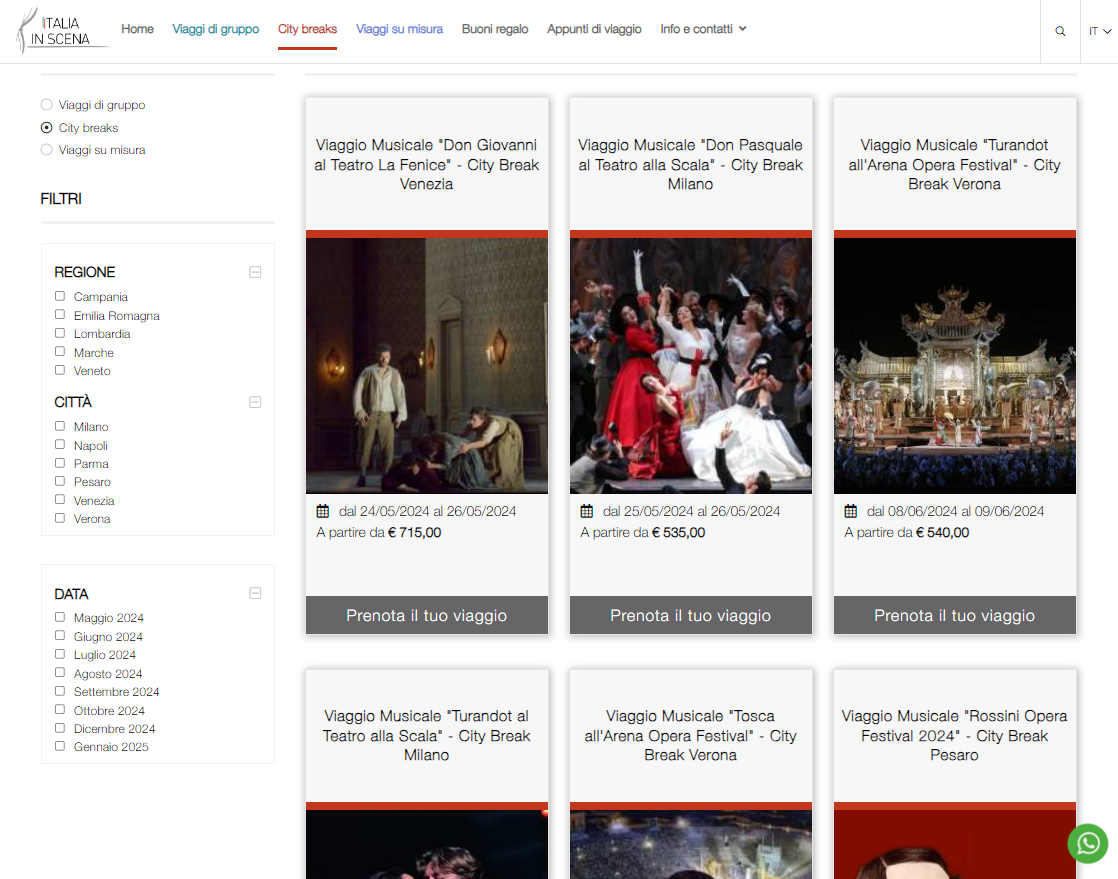
Task: Click calendar icon on Don Pasquale card
Action: [586, 511]
